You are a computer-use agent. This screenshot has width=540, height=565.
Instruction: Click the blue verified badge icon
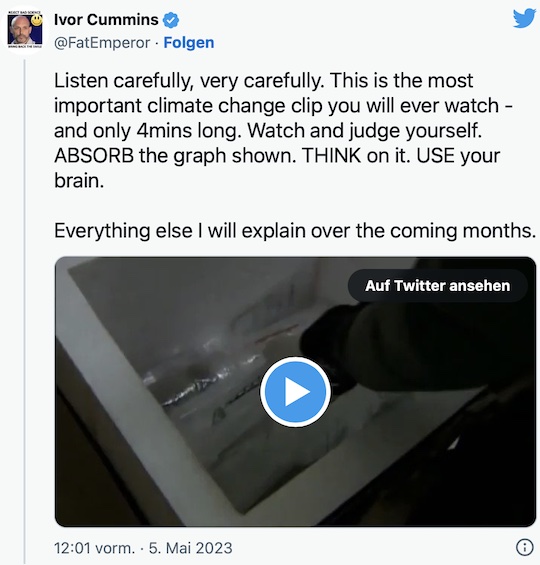pyautogui.click(x=171, y=20)
